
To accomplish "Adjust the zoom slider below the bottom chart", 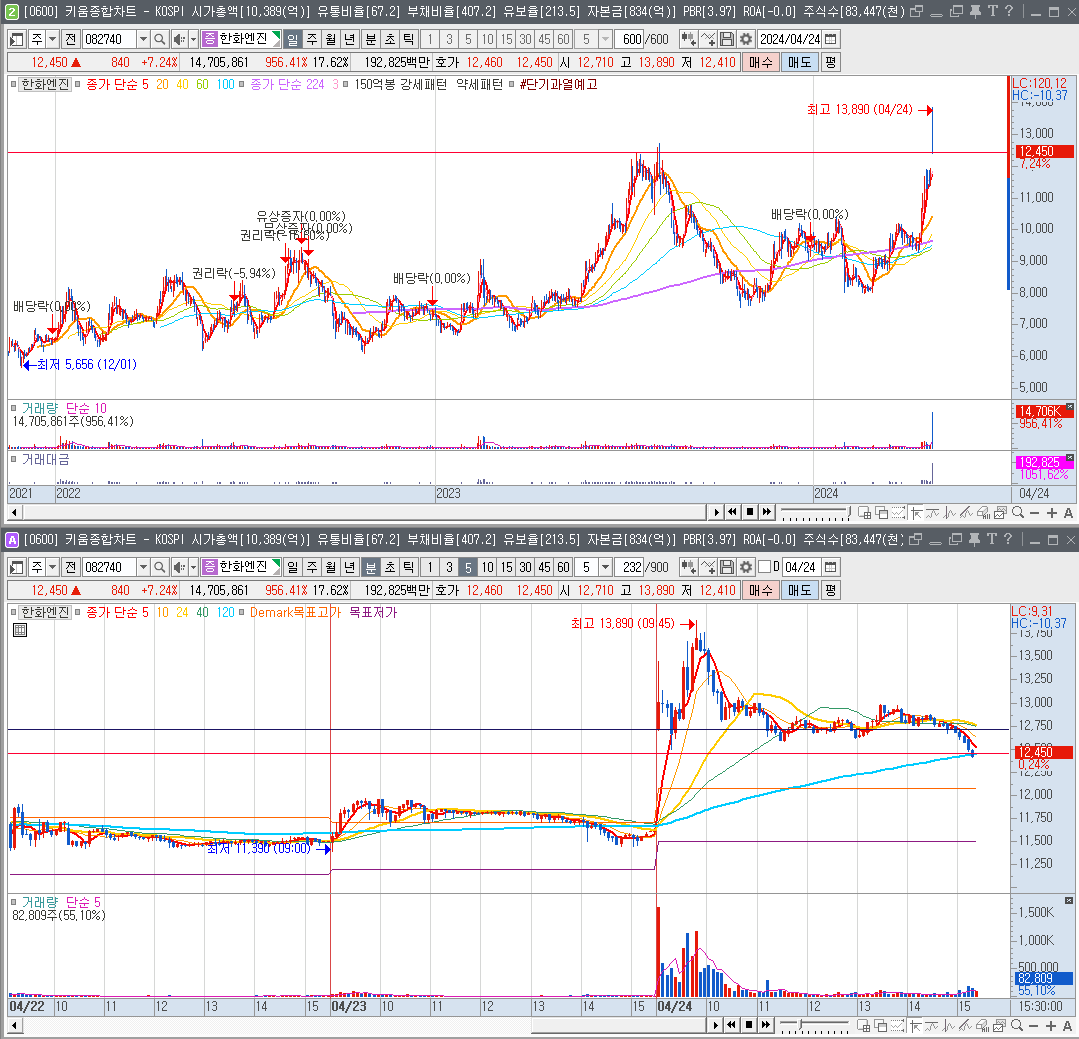I will [815, 1025].
